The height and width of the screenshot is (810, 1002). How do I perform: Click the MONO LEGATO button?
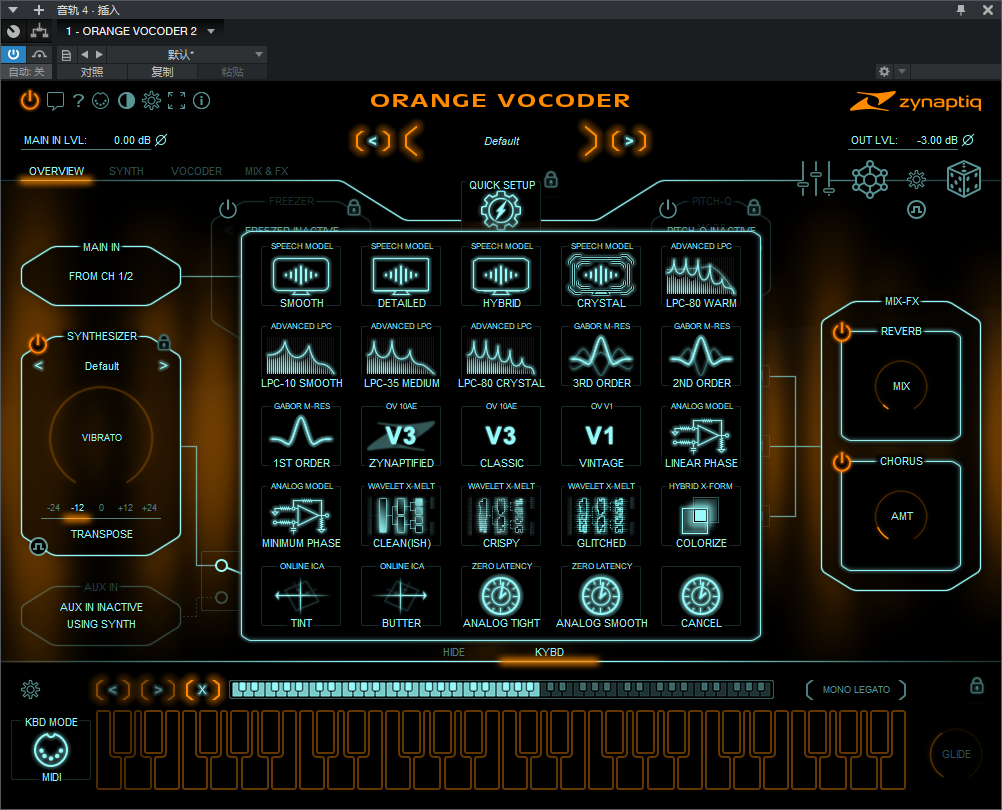856,689
